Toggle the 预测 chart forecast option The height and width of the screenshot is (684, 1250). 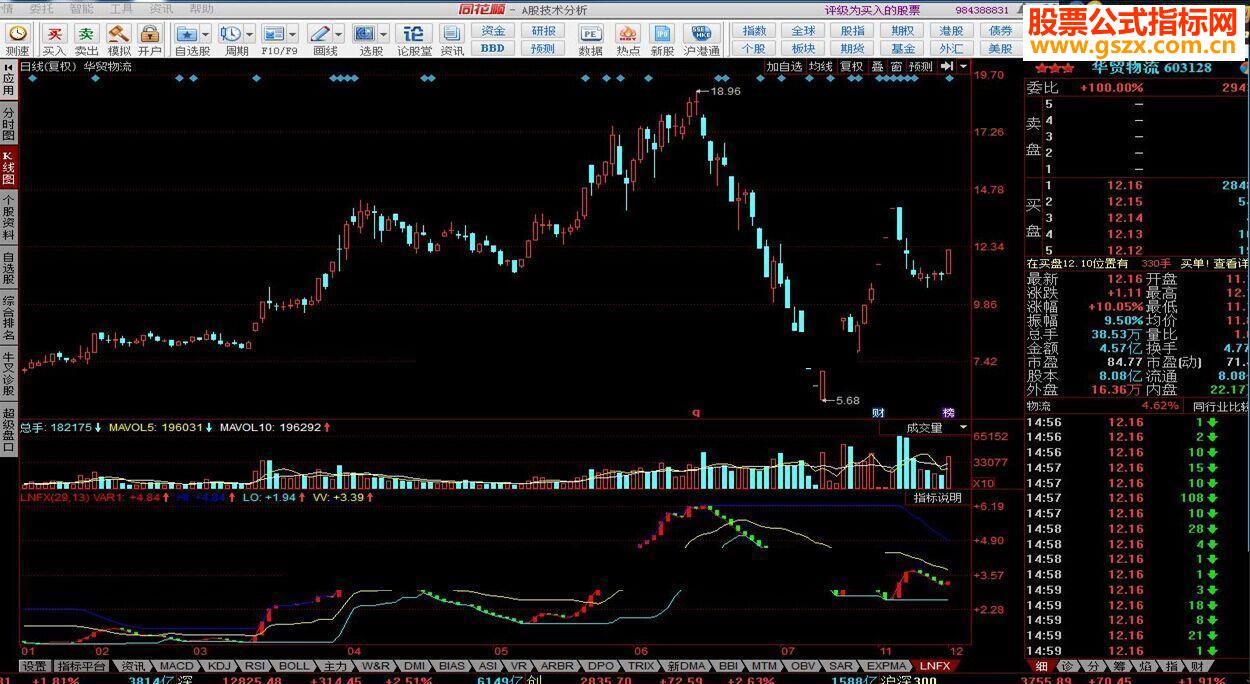pos(921,66)
